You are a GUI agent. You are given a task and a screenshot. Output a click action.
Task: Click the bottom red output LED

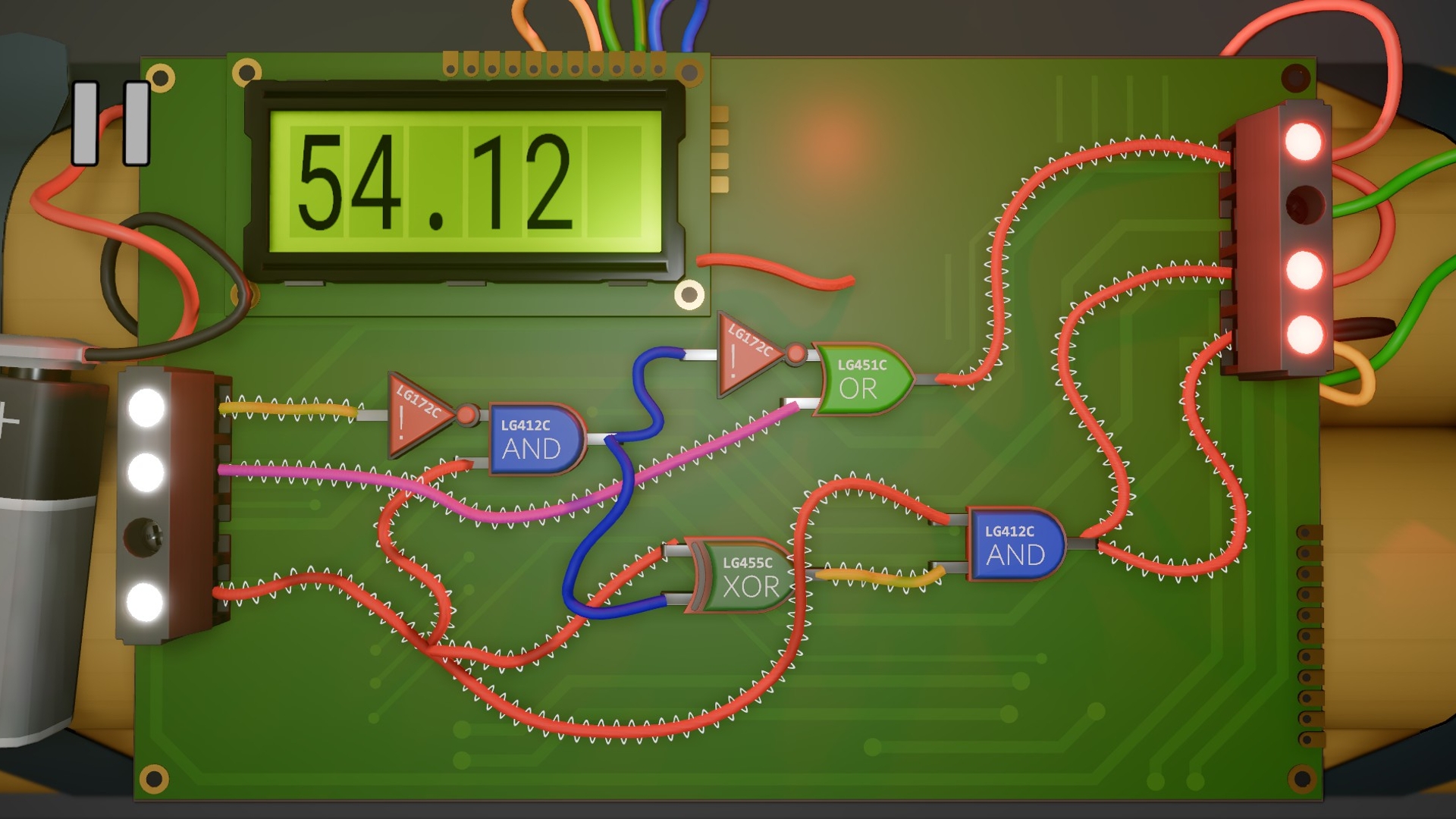point(1304,334)
